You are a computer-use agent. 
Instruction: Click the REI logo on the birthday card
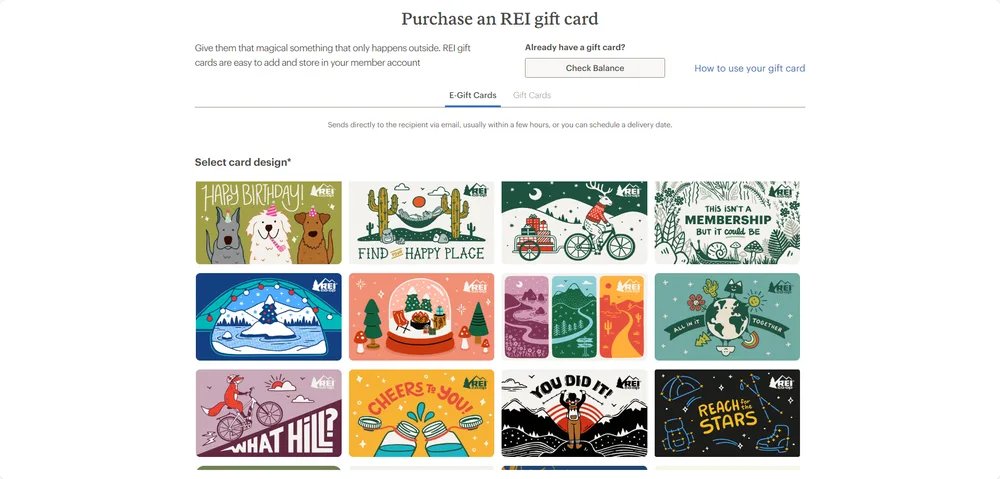click(323, 191)
